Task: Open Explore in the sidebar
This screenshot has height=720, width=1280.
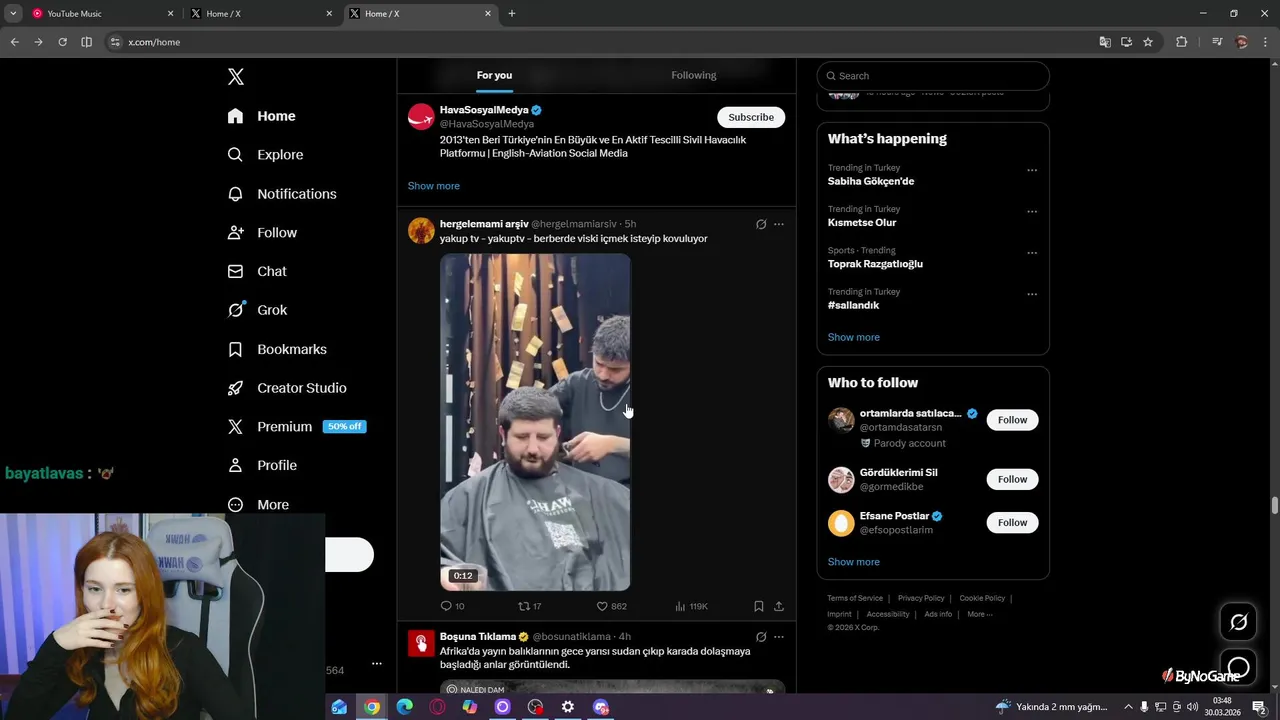Action: click(x=265, y=155)
